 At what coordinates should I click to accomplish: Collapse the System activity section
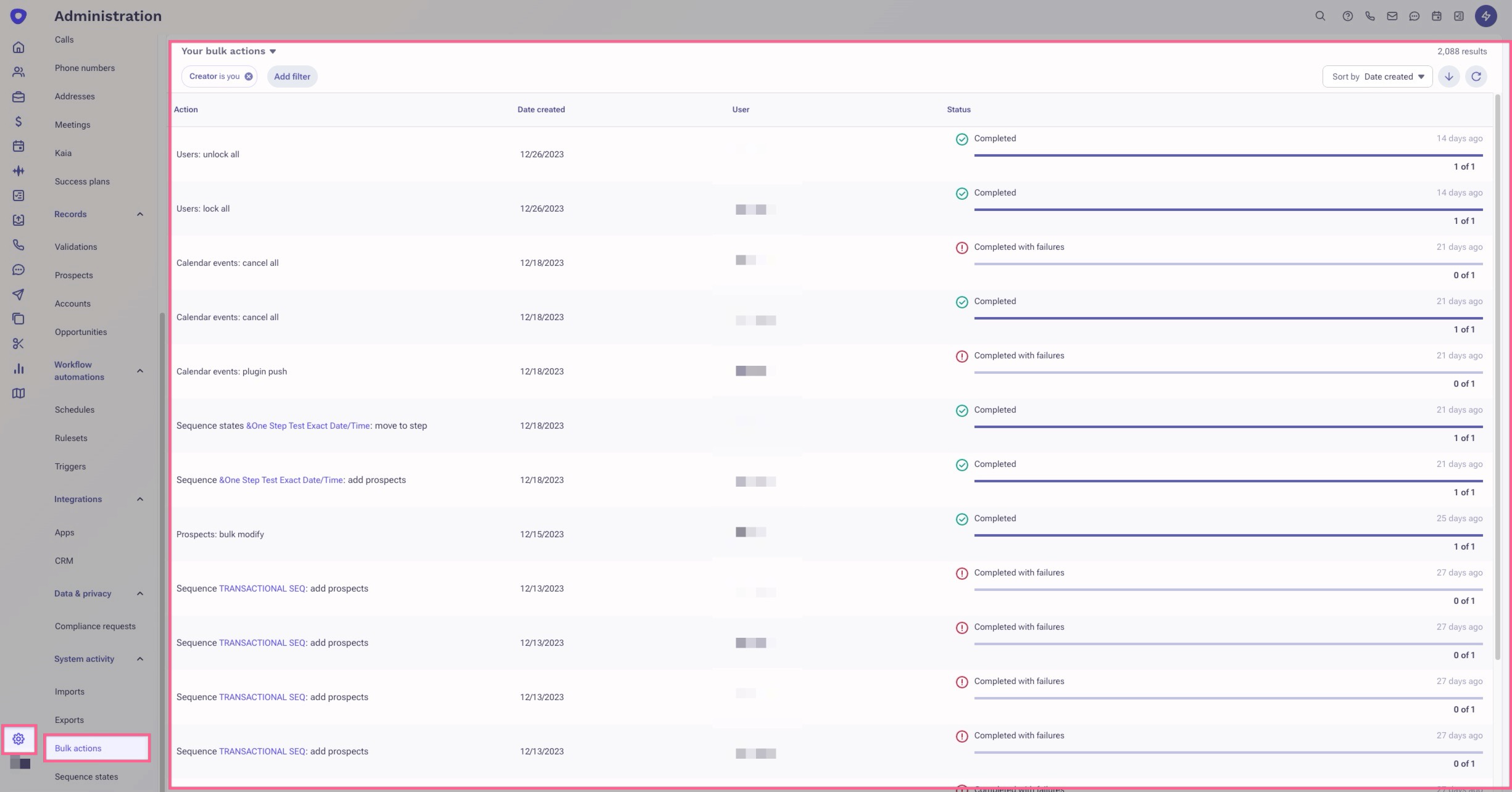click(x=140, y=659)
